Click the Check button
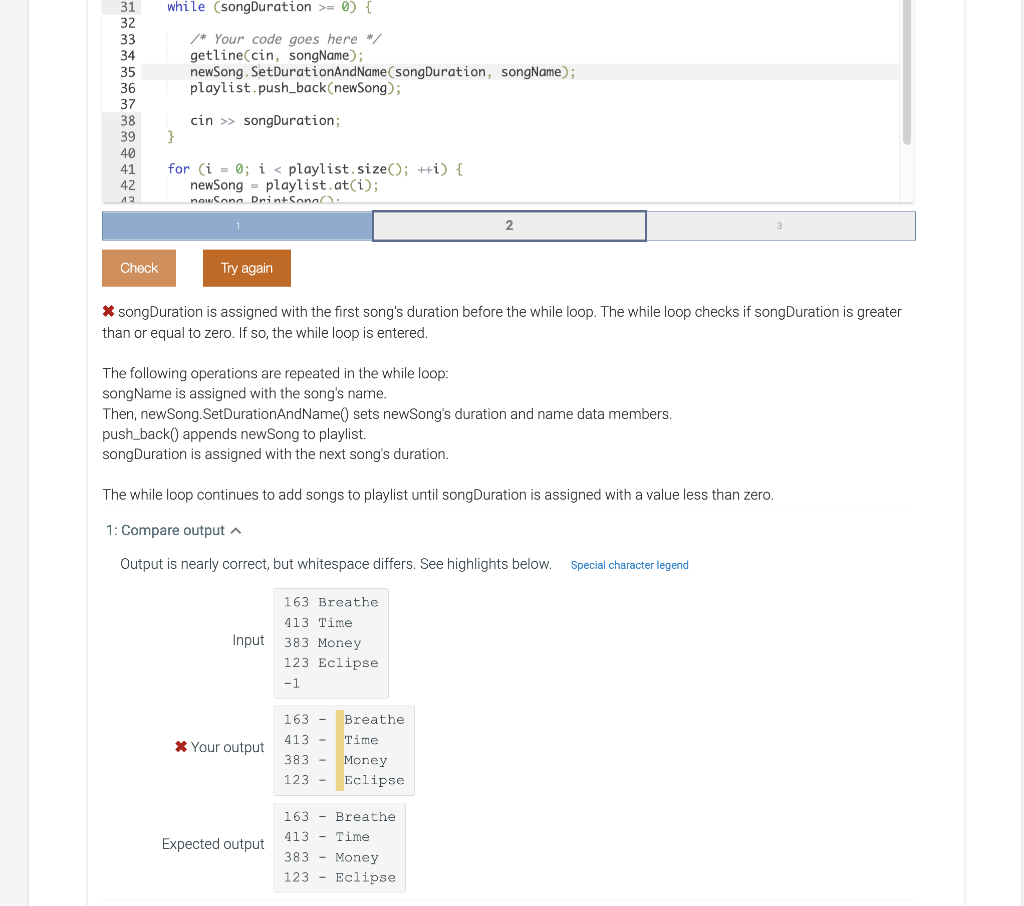 point(138,267)
